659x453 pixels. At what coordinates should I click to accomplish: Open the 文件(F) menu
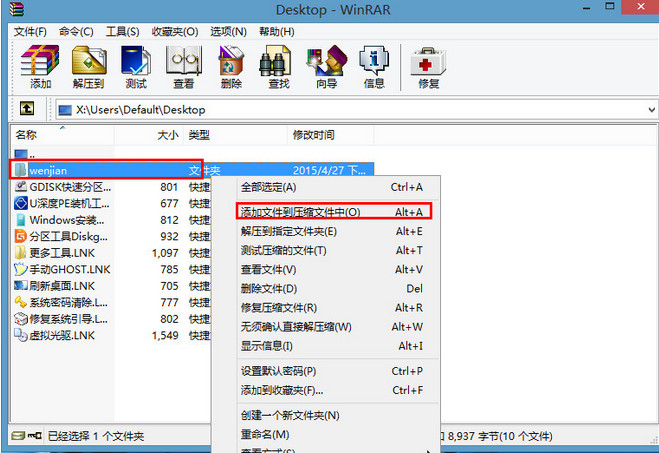pyautogui.click(x=30, y=32)
